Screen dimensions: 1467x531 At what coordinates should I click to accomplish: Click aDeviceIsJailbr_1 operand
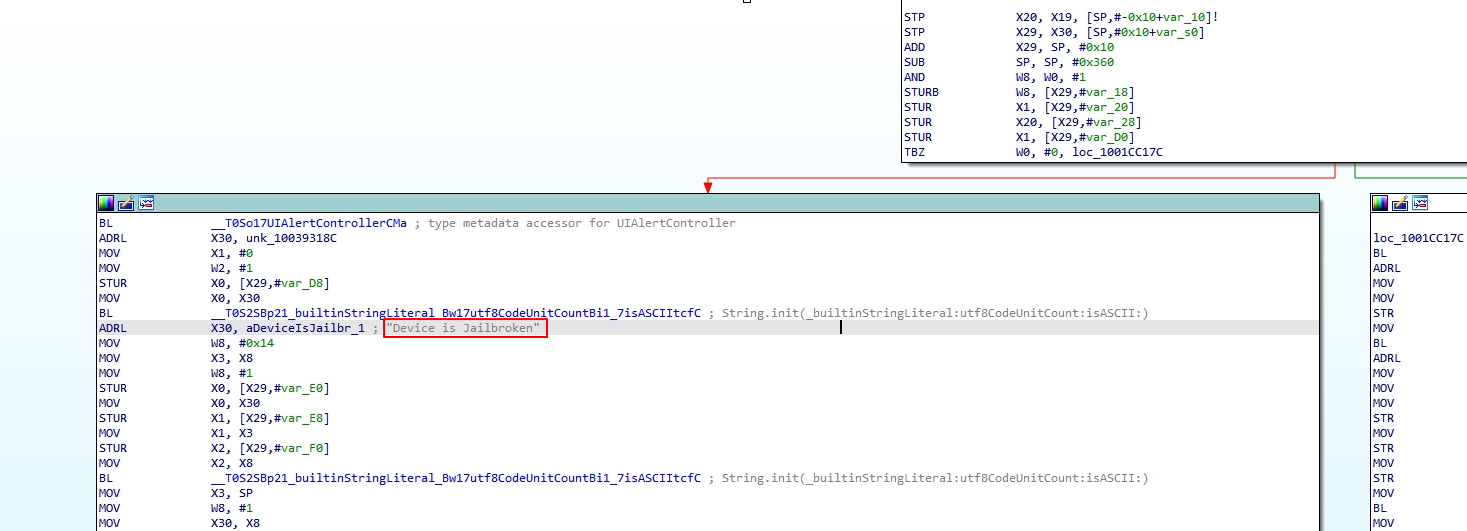pos(305,328)
